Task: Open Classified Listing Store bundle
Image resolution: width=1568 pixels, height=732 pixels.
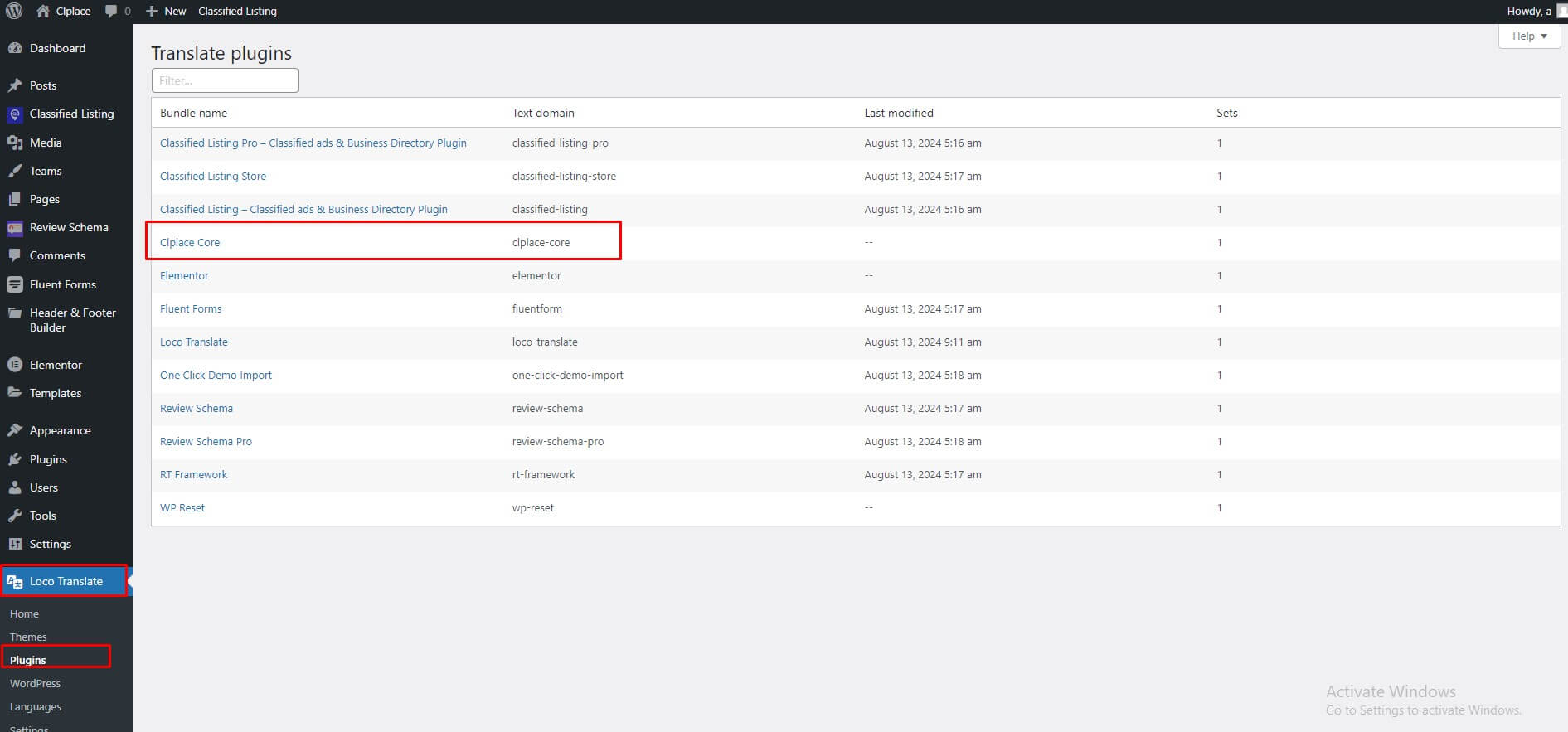Action: tap(213, 176)
